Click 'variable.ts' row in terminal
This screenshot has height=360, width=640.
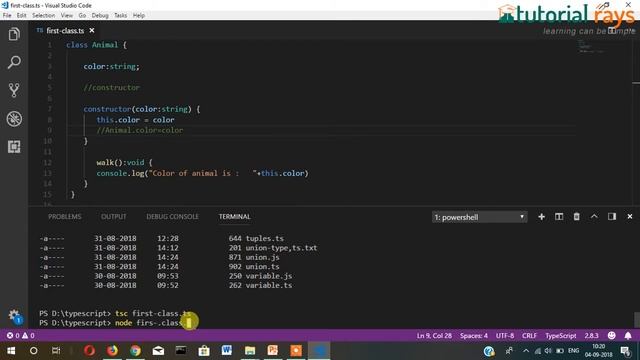coord(166,285)
